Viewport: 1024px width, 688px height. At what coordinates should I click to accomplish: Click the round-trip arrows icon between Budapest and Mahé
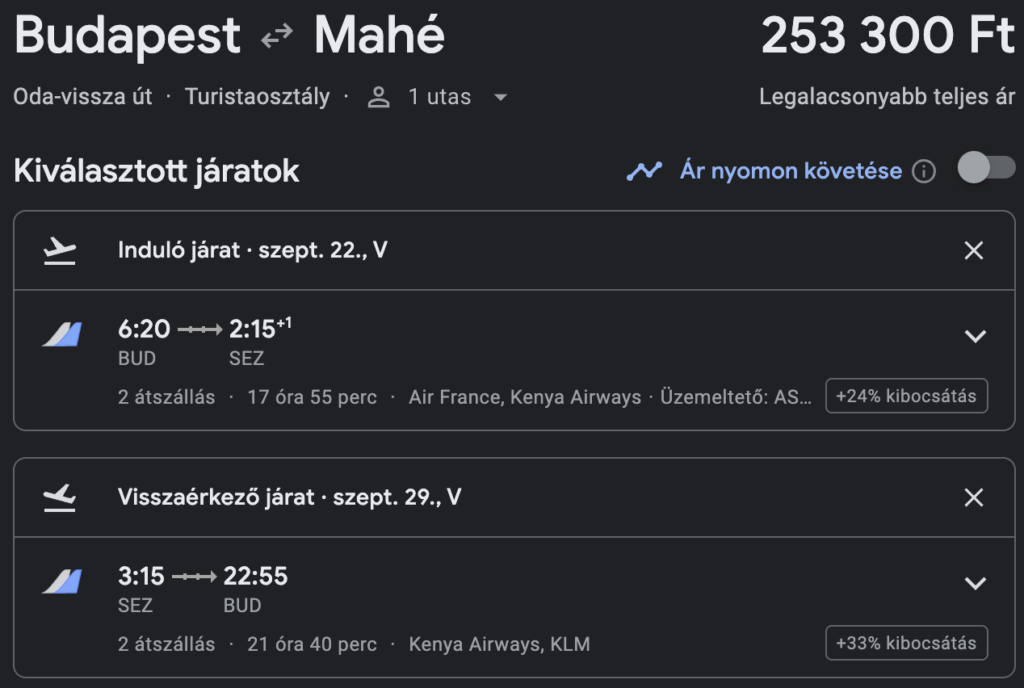click(277, 36)
